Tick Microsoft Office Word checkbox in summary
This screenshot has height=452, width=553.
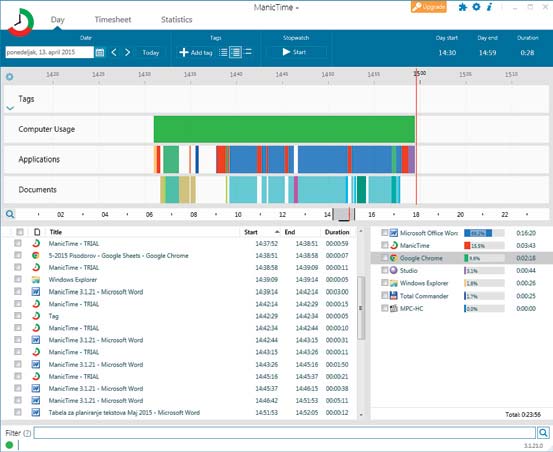pos(385,232)
